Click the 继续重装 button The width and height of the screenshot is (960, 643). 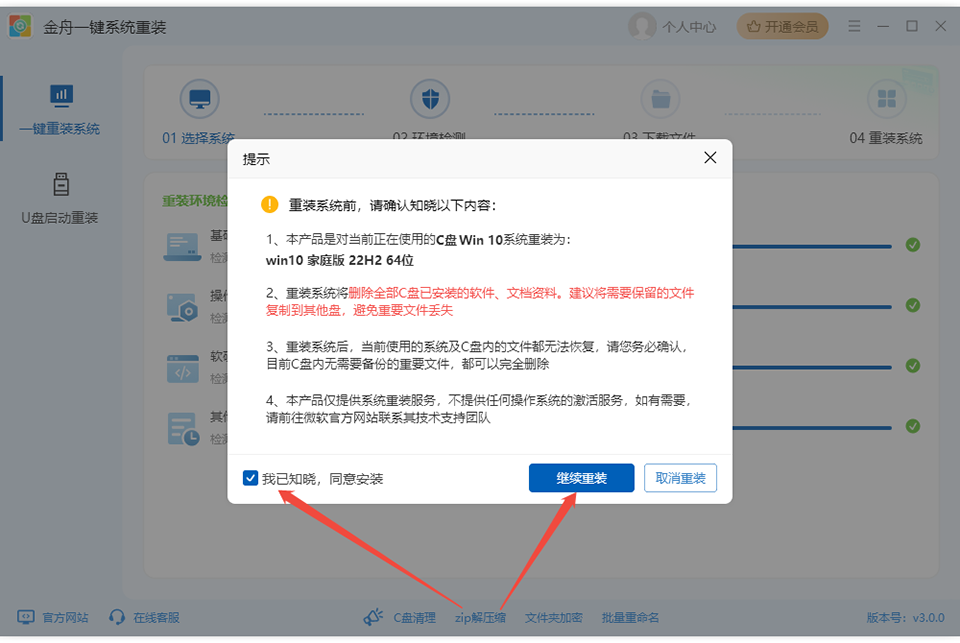(581, 478)
